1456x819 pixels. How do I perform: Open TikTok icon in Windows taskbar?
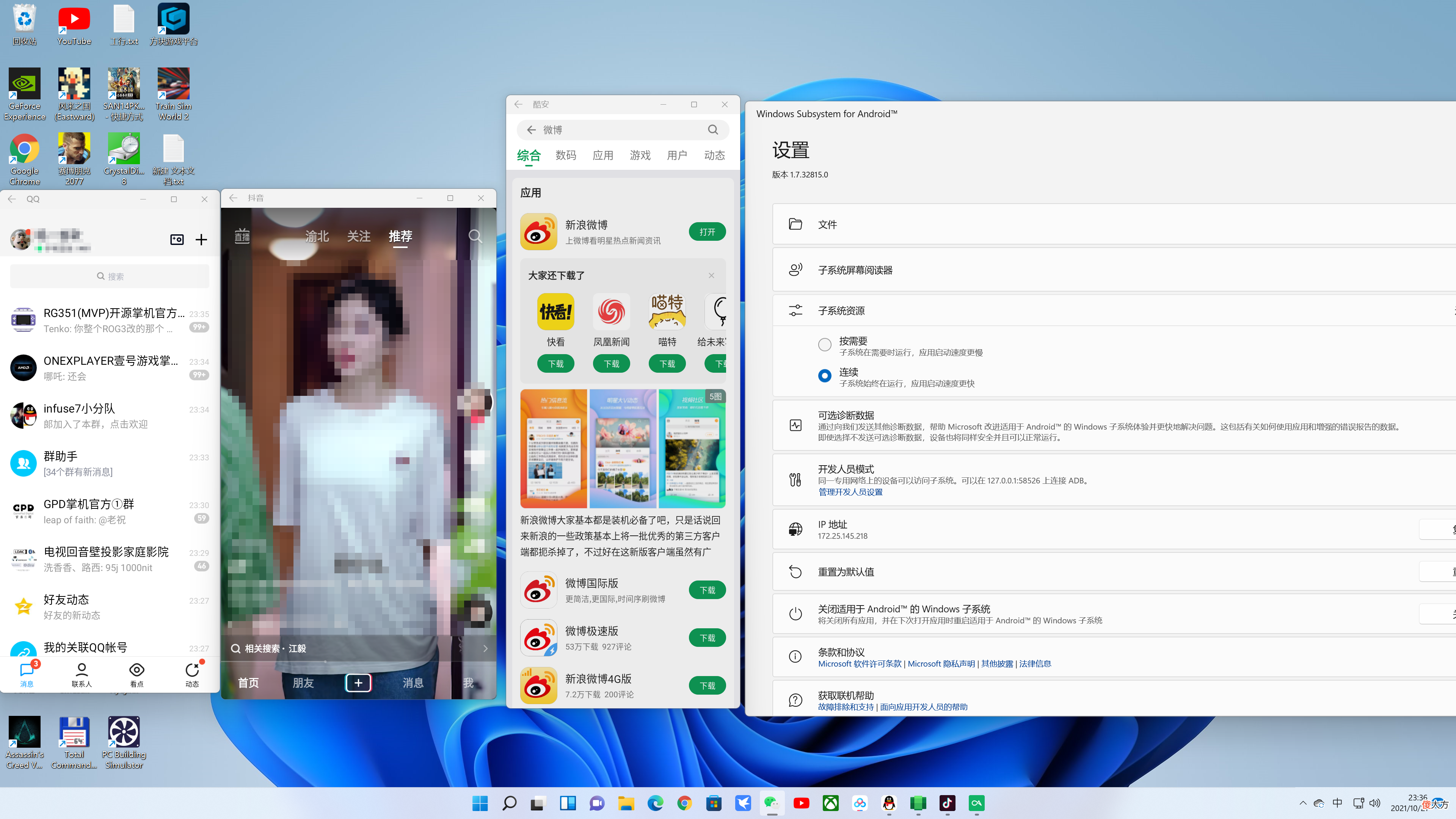pyautogui.click(x=947, y=803)
